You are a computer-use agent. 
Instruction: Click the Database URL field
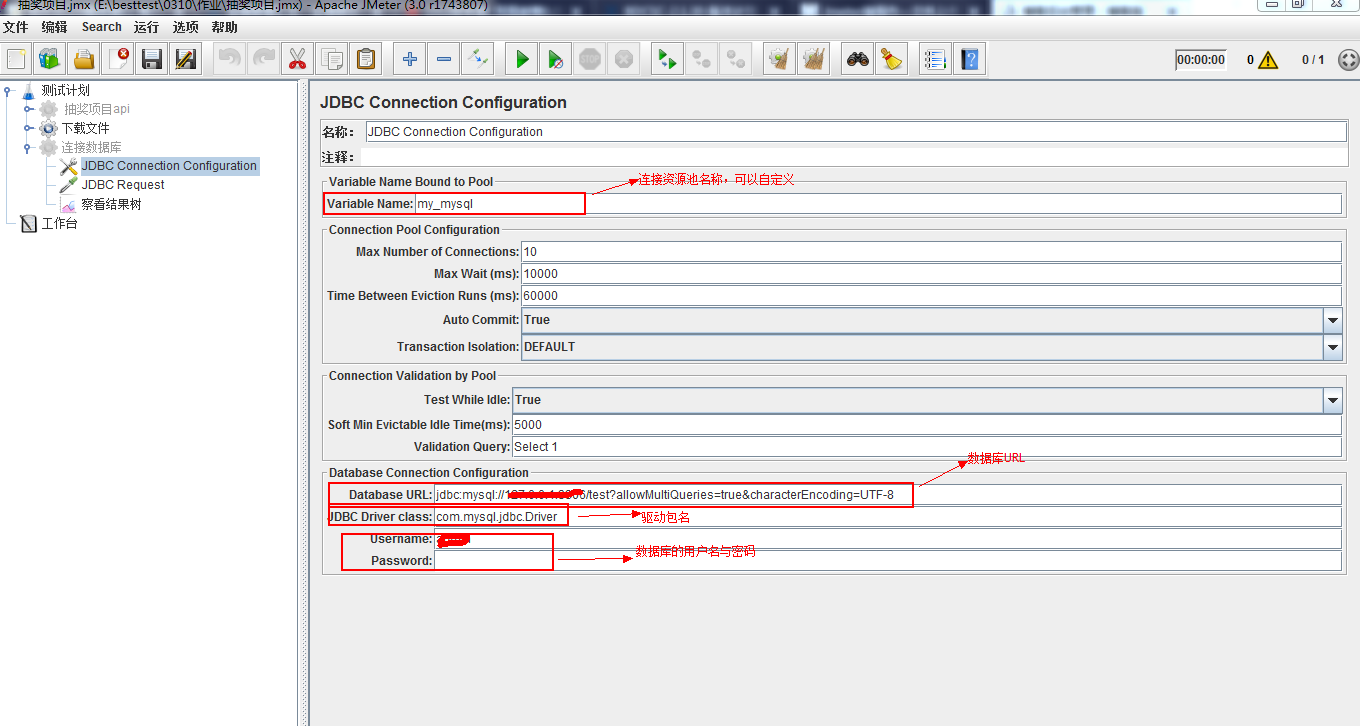point(888,495)
